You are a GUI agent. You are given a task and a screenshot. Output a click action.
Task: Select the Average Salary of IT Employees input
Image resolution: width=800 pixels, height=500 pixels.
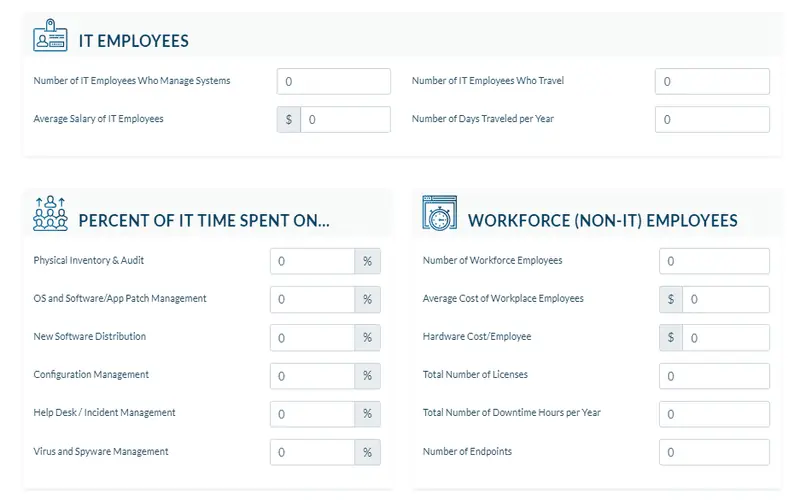click(x=345, y=119)
